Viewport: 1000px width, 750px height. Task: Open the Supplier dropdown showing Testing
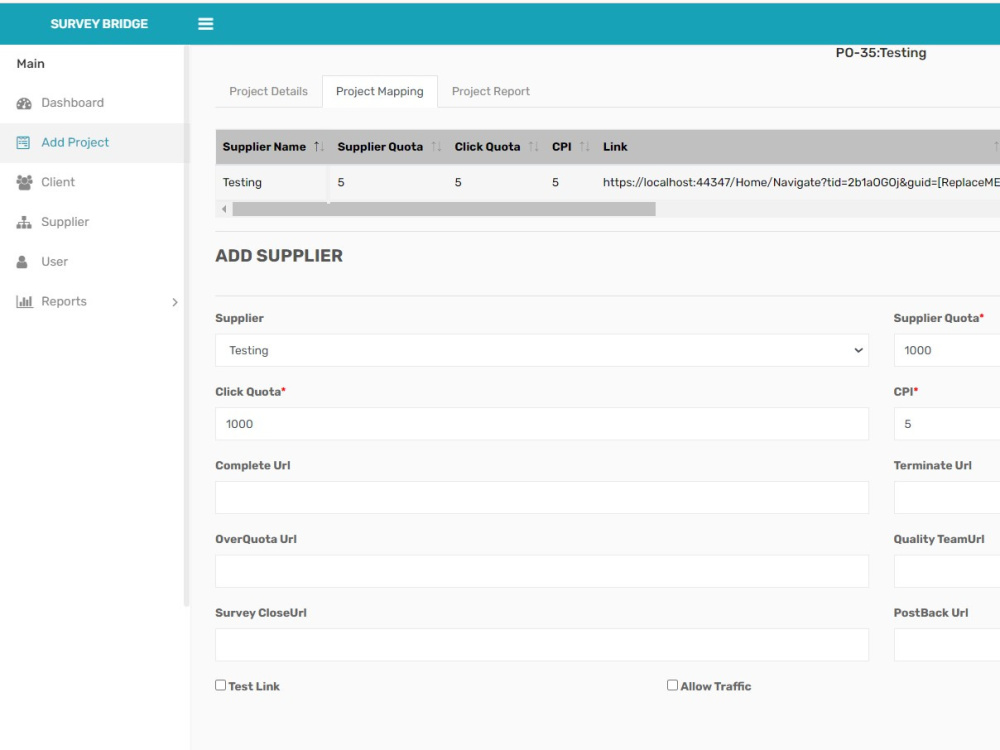[542, 350]
